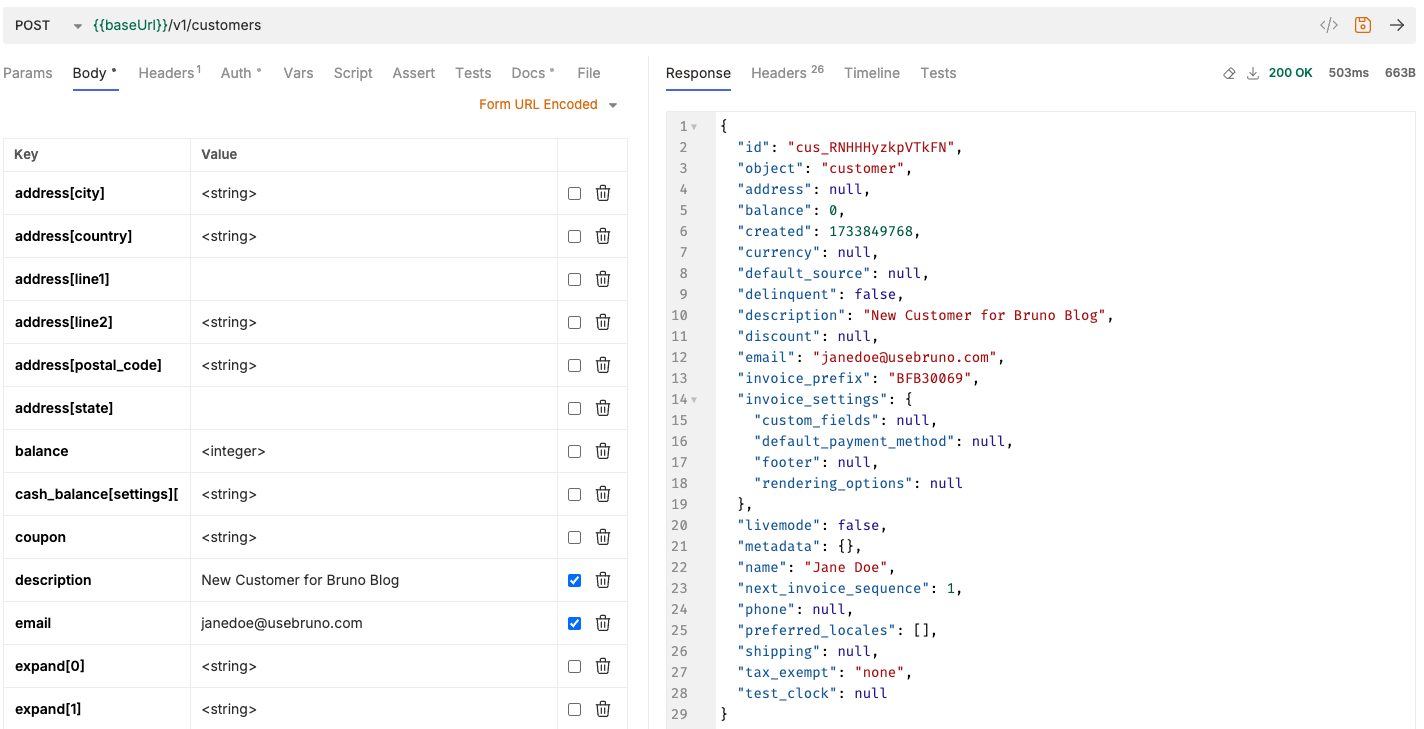Collapse the invoice_settings object at line 14

(694, 399)
